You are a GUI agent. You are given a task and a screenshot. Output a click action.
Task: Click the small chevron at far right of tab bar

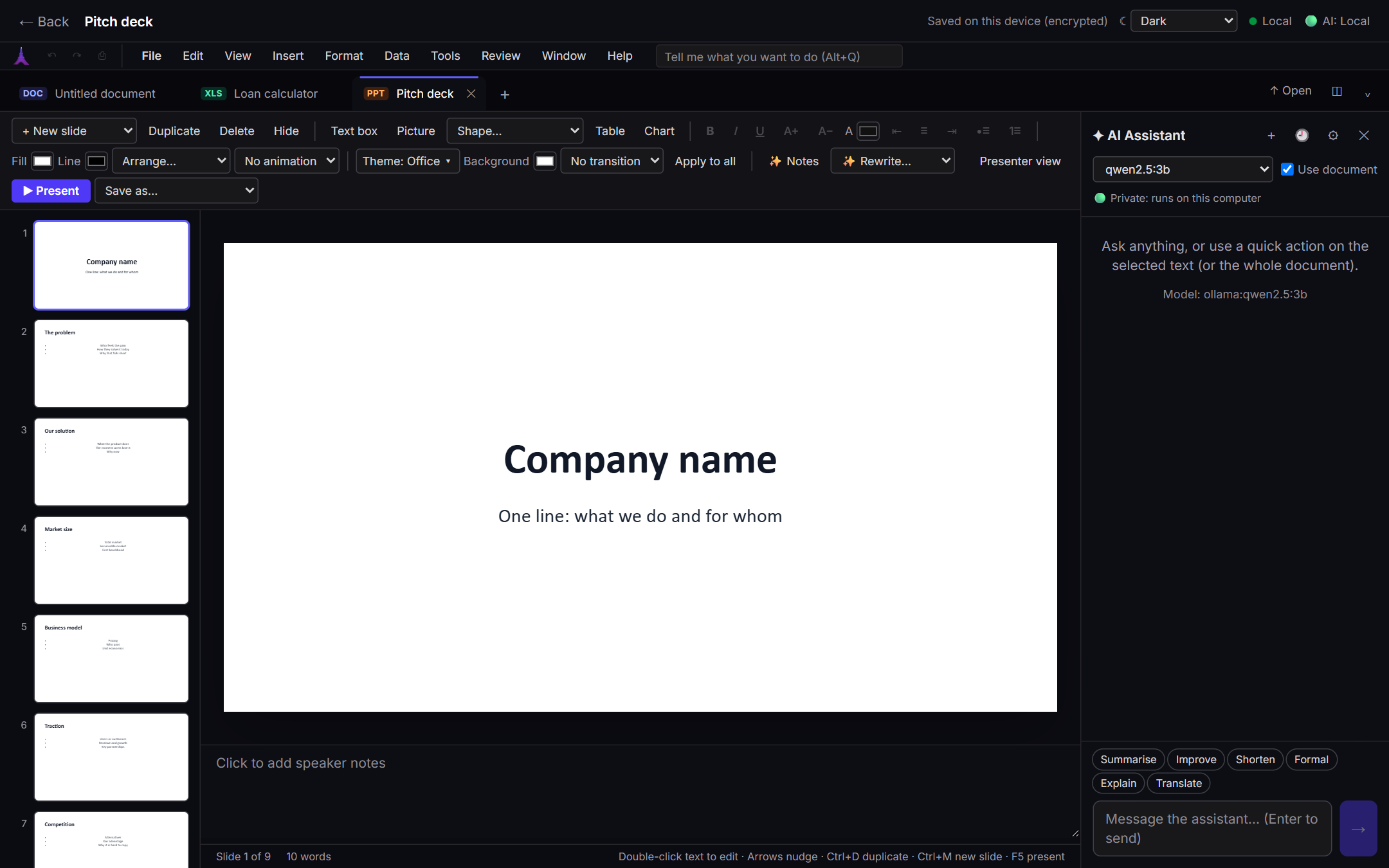pyautogui.click(x=1368, y=94)
